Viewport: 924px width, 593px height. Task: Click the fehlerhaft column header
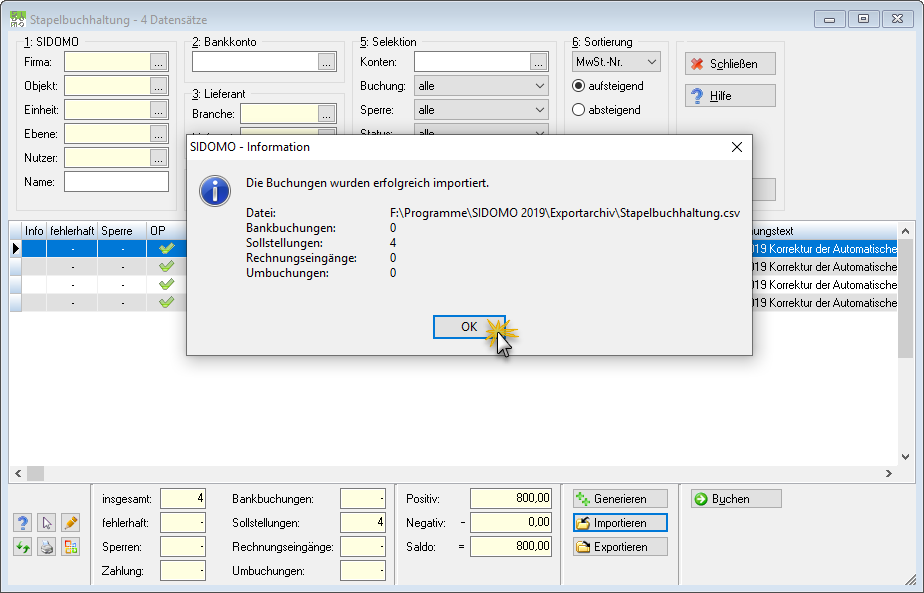pyautogui.click(x=72, y=231)
